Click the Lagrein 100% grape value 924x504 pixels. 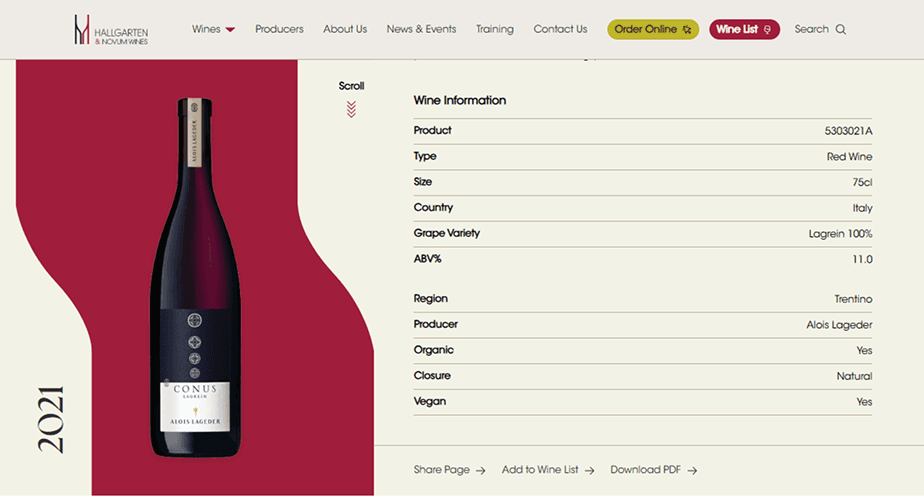[x=840, y=234]
